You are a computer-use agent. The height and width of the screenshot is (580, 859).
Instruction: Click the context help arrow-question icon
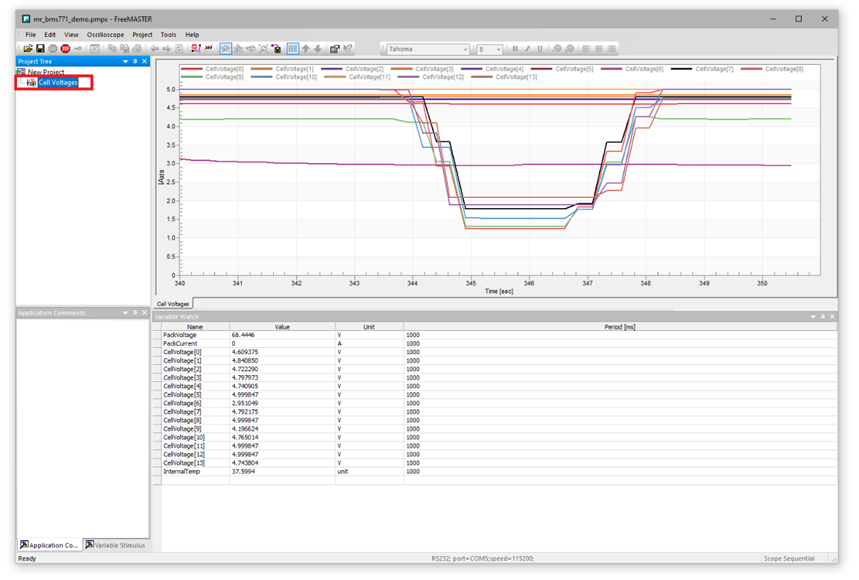(x=347, y=49)
